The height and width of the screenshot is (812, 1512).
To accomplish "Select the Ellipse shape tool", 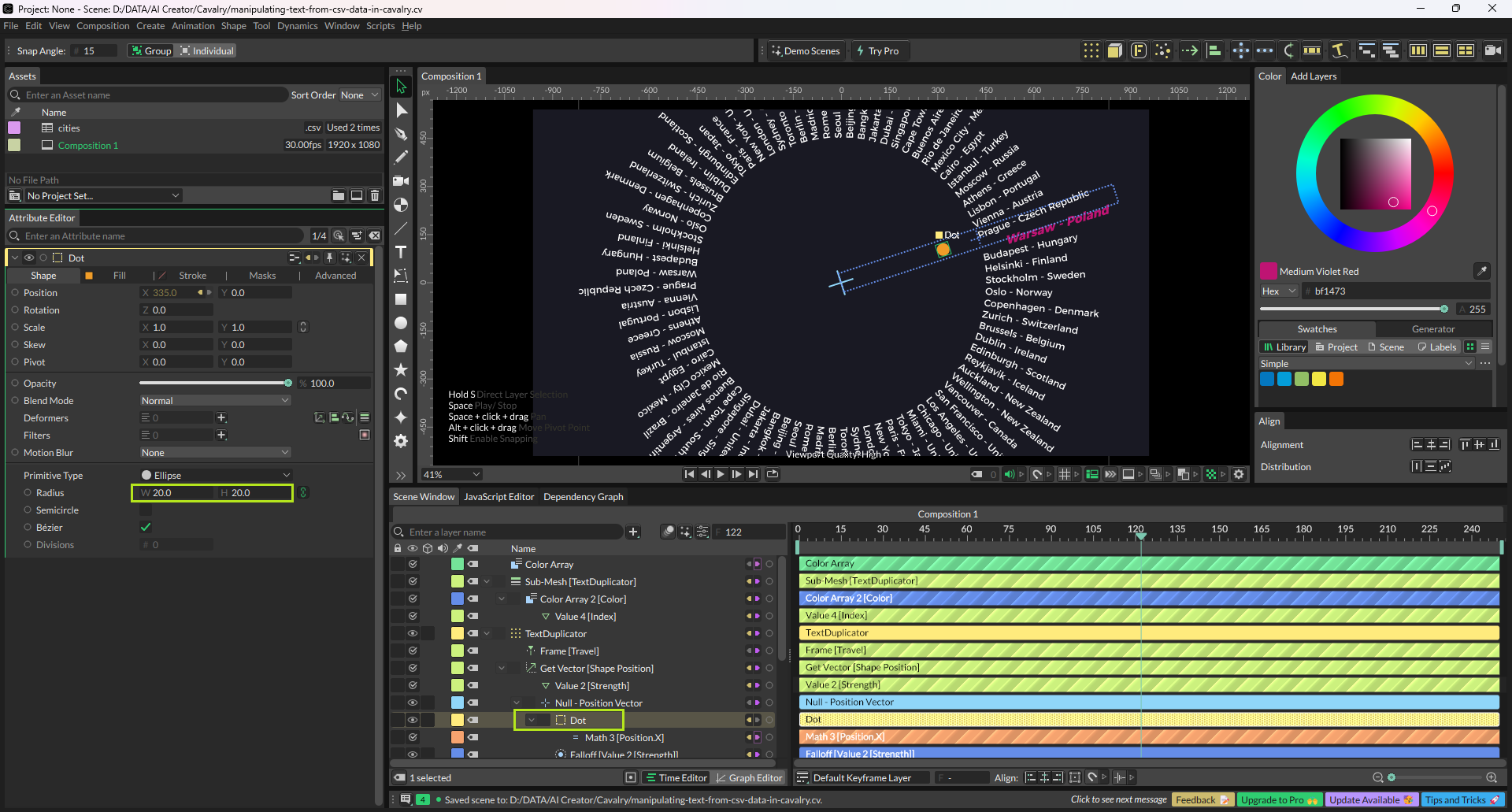I will [x=401, y=323].
